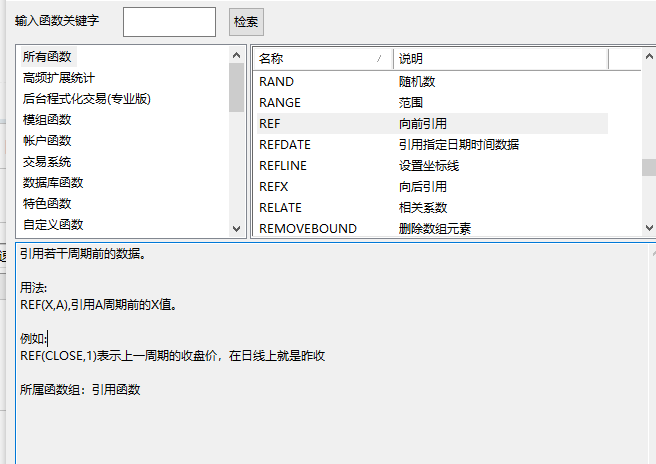Click the REF(CLOSE,1) example line
The image size is (656, 464).
click(172, 356)
